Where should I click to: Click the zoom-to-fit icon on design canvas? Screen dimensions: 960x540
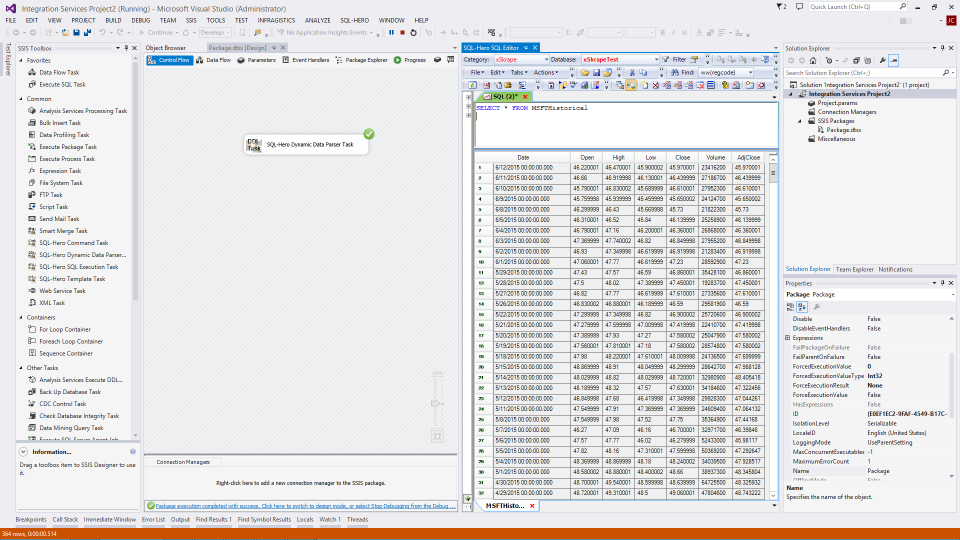pos(437,437)
